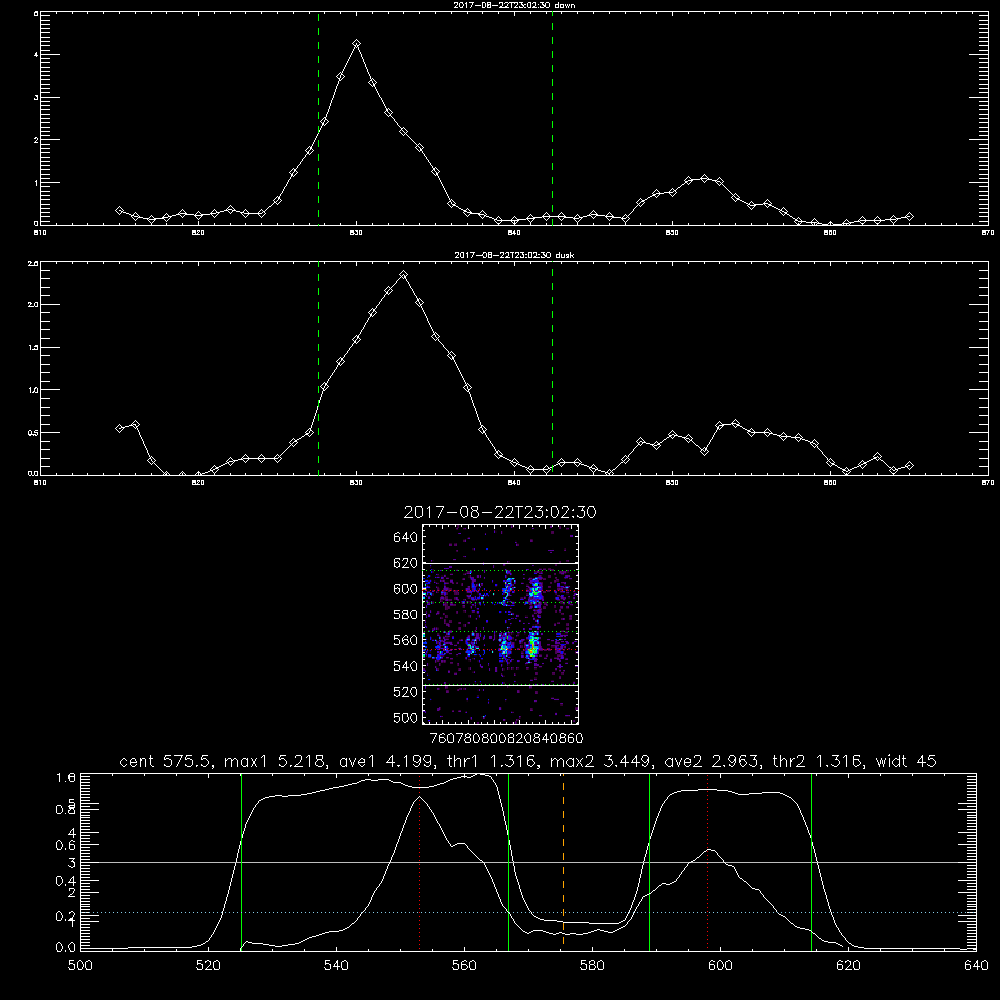Click the '2017-08-22T23:02:30 dusk' plot title

(514, 255)
